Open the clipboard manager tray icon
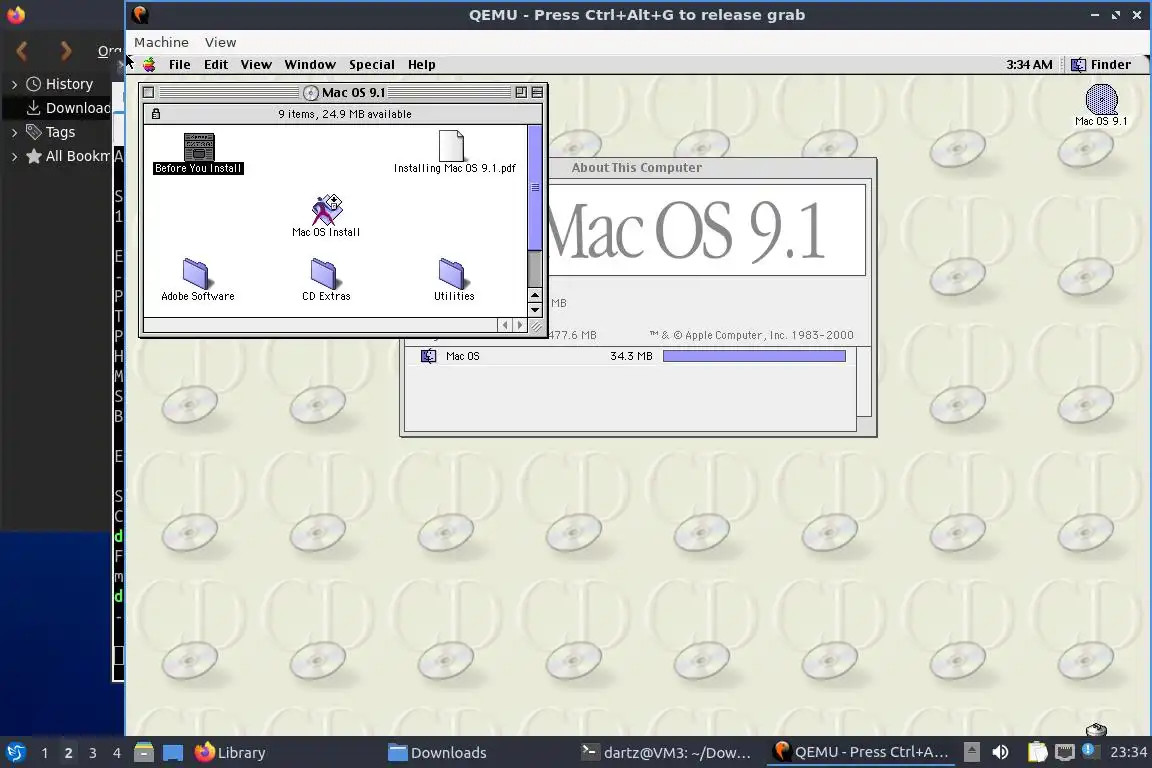 (1037, 753)
